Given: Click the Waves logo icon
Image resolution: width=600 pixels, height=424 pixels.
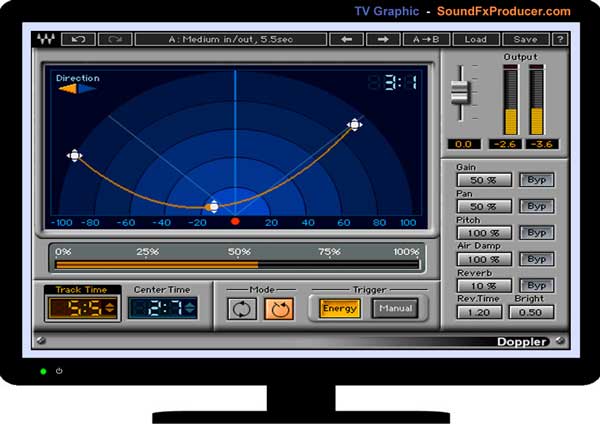Looking at the screenshot, I should [x=46, y=39].
